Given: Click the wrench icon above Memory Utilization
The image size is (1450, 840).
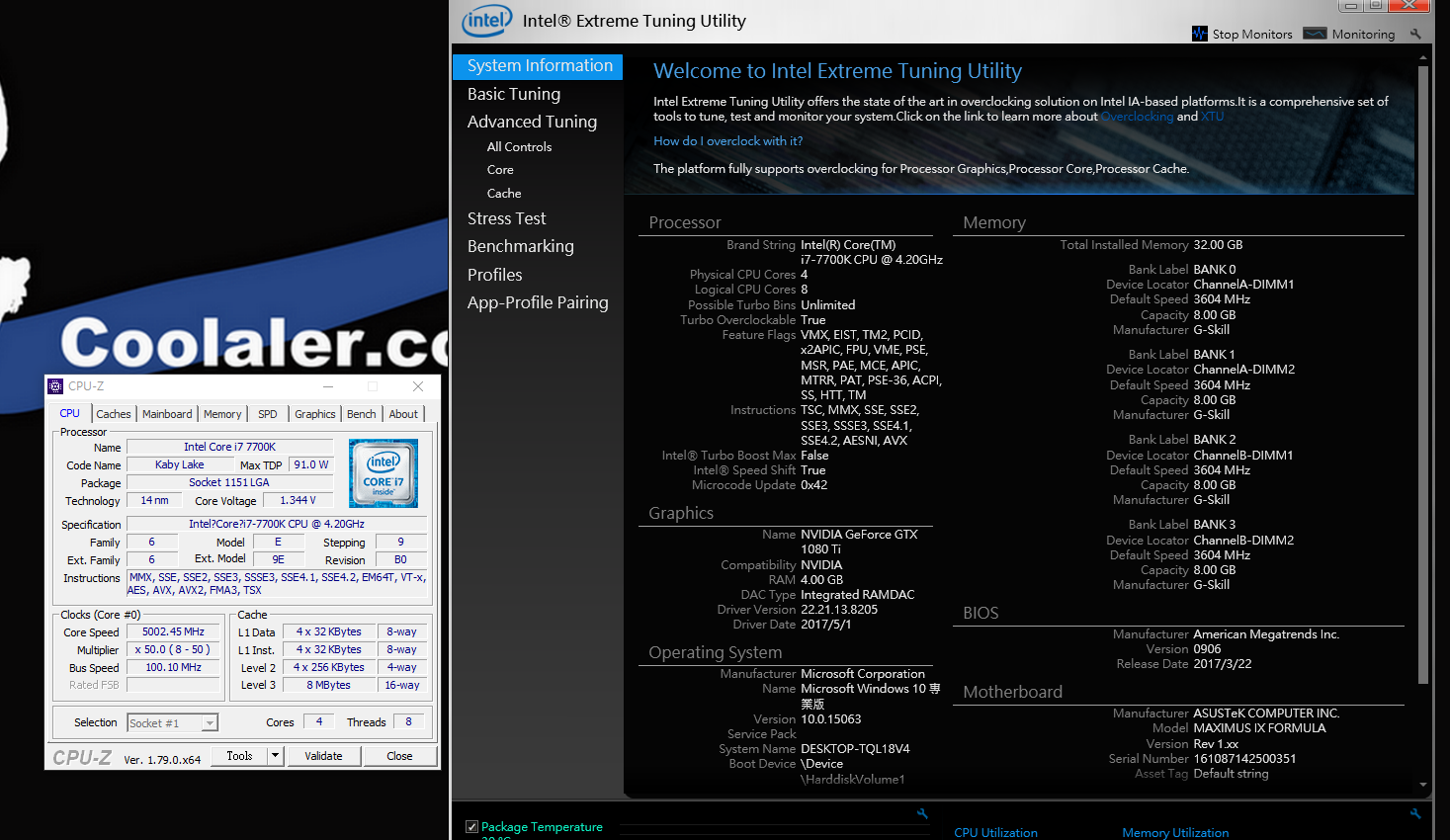Looking at the screenshot, I should (x=1415, y=813).
